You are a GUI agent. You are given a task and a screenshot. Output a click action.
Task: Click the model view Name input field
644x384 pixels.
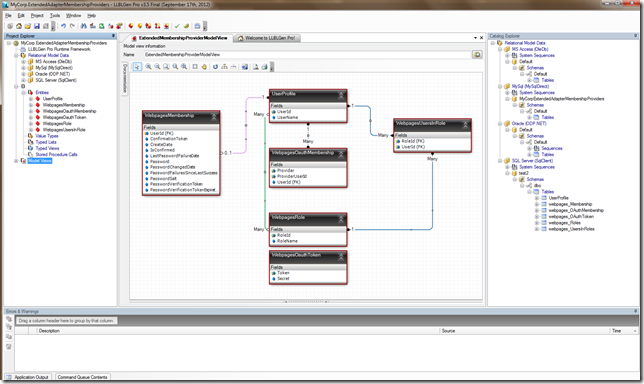tap(307, 55)
